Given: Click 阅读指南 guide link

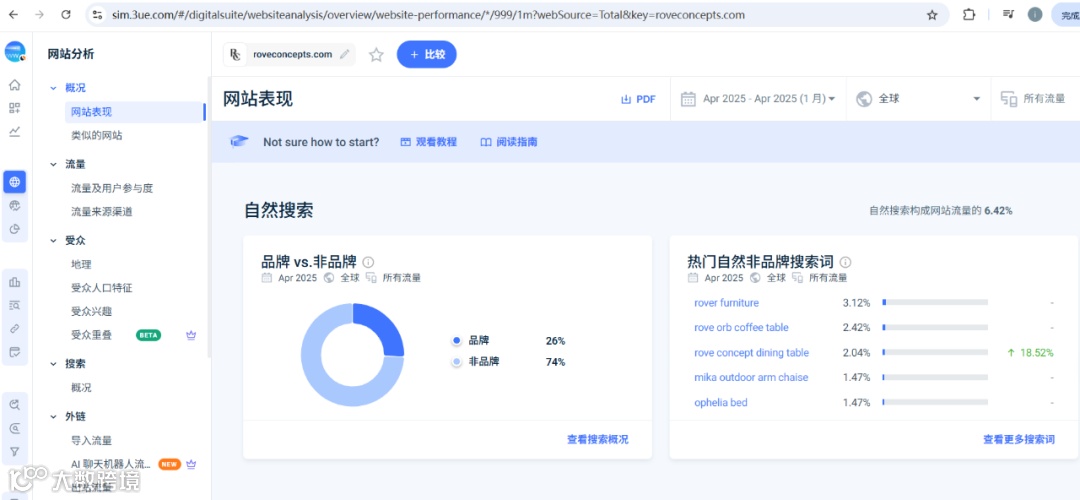Looking at the screenshot, I should pyautogui.click(x=509, y=142).
